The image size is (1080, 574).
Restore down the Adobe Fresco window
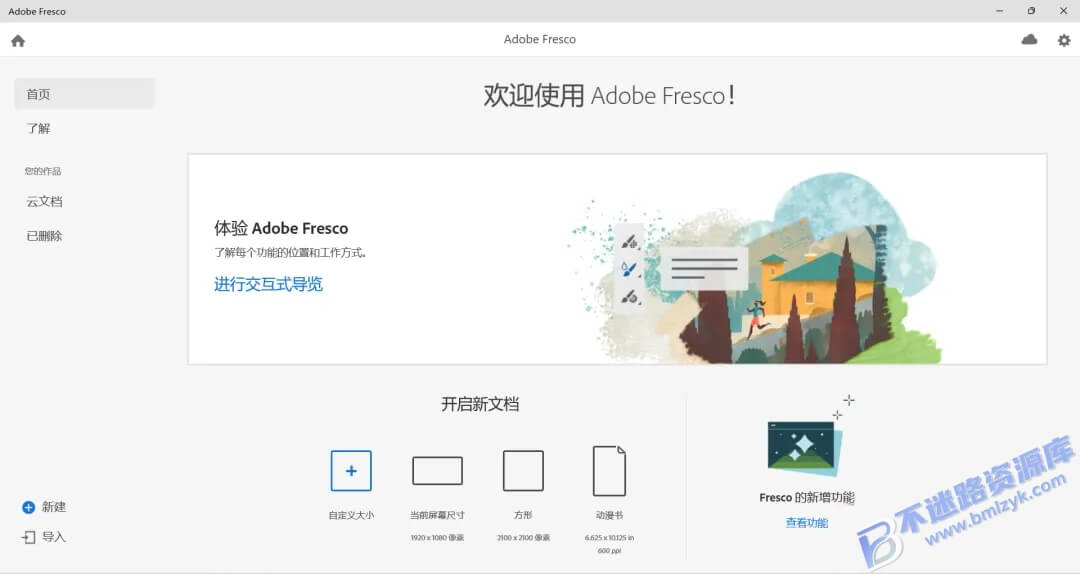[x=1031, y=11]
